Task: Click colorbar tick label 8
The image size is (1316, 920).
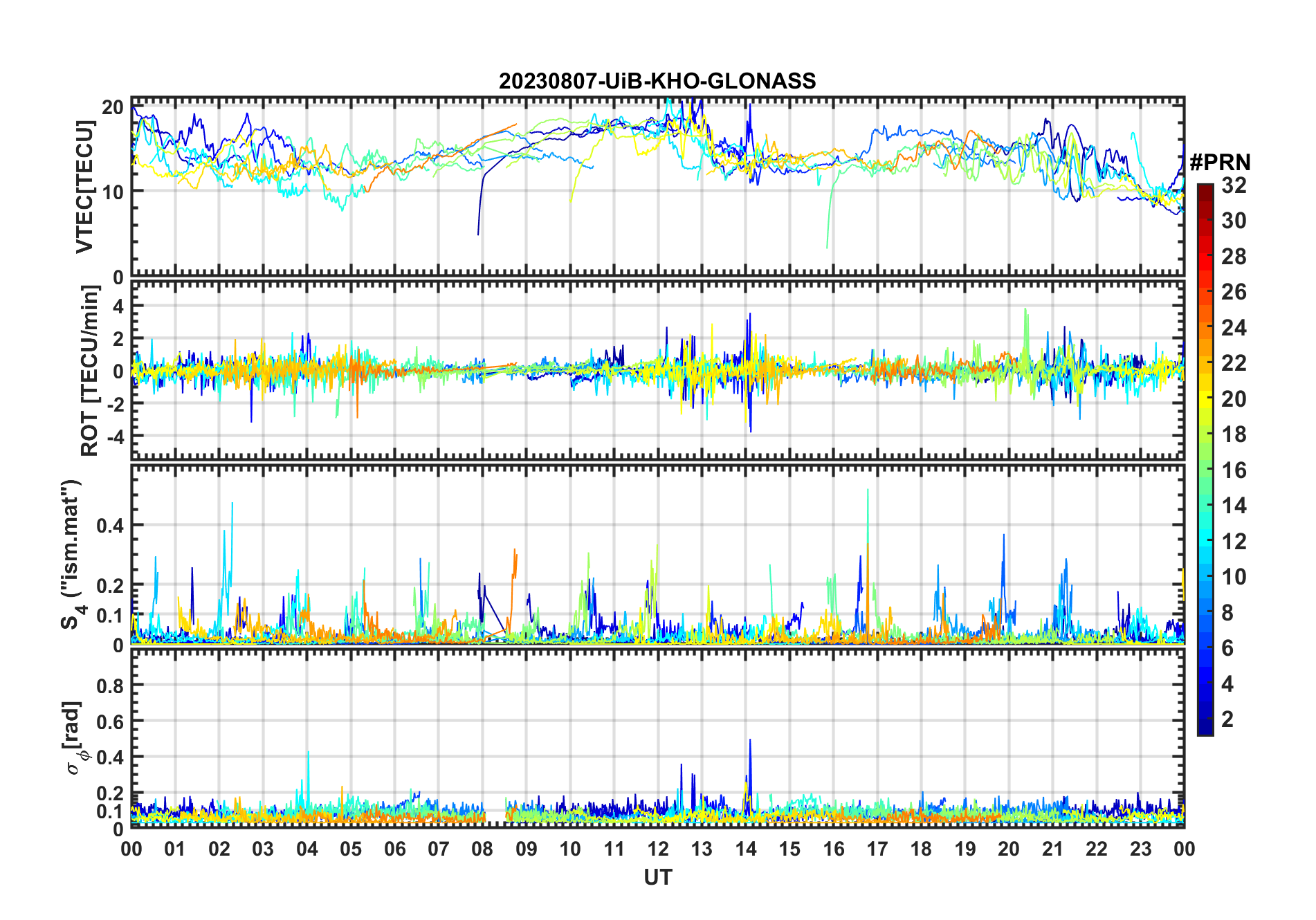Action: click(1227, 613)
